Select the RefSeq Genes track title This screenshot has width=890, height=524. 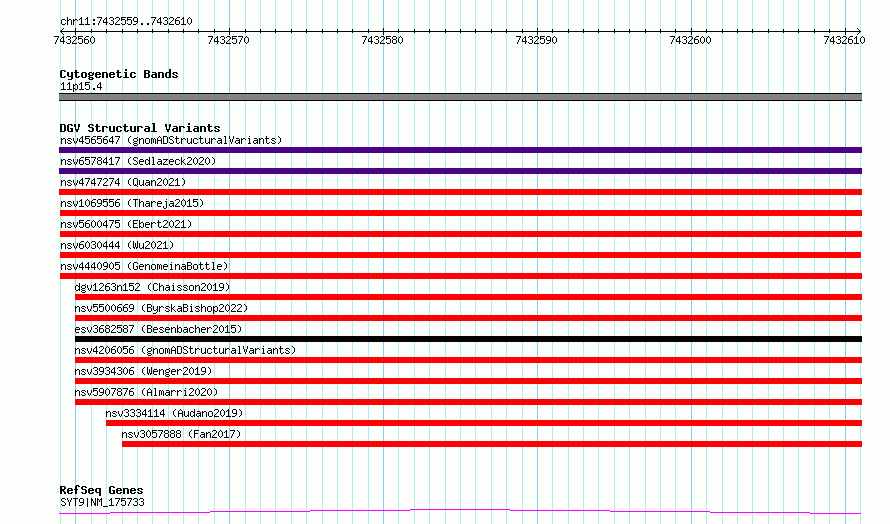pyautogui.click(x=101, y=490)
